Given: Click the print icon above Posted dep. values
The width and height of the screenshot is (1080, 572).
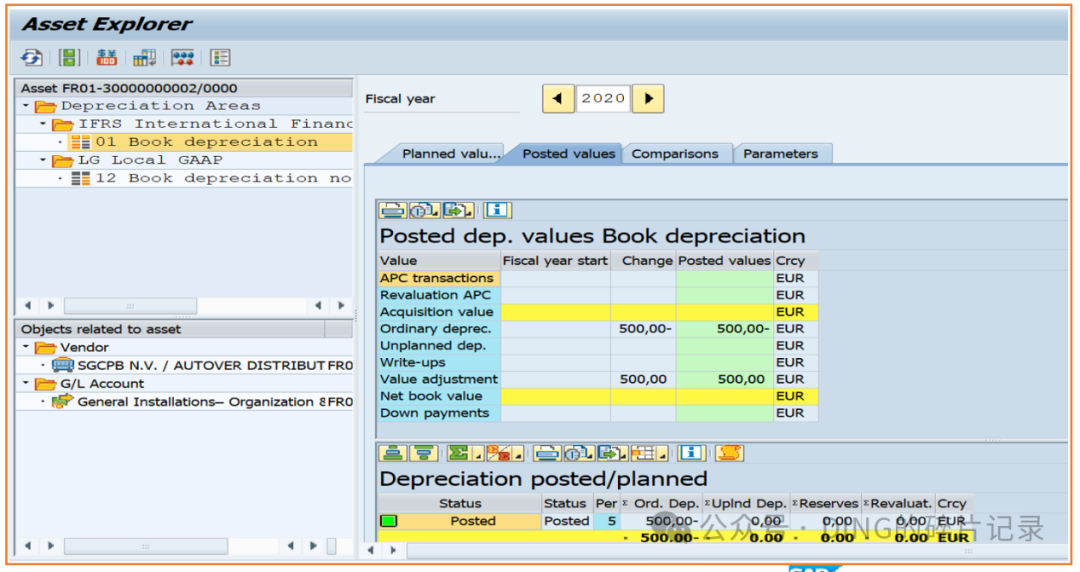Looking at the screenshot, I should (x=393, y=210).
